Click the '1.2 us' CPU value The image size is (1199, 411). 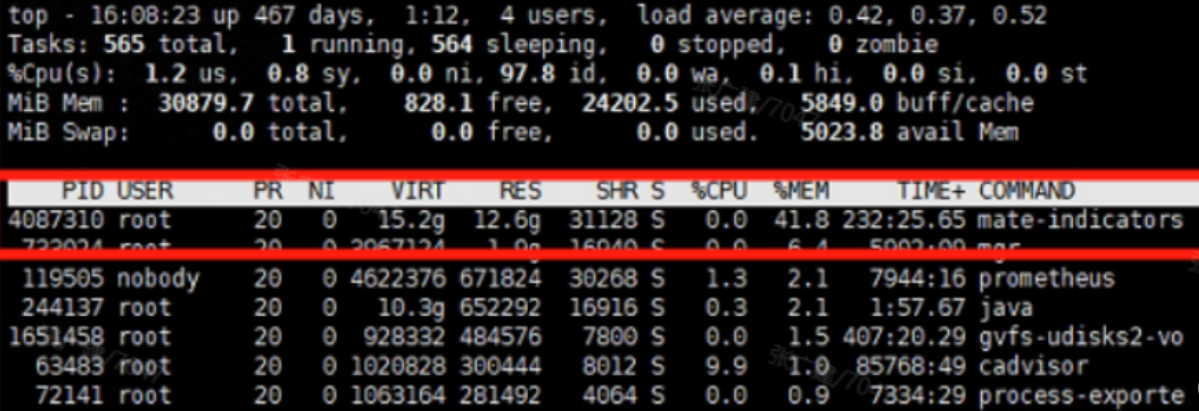(190, 74)
